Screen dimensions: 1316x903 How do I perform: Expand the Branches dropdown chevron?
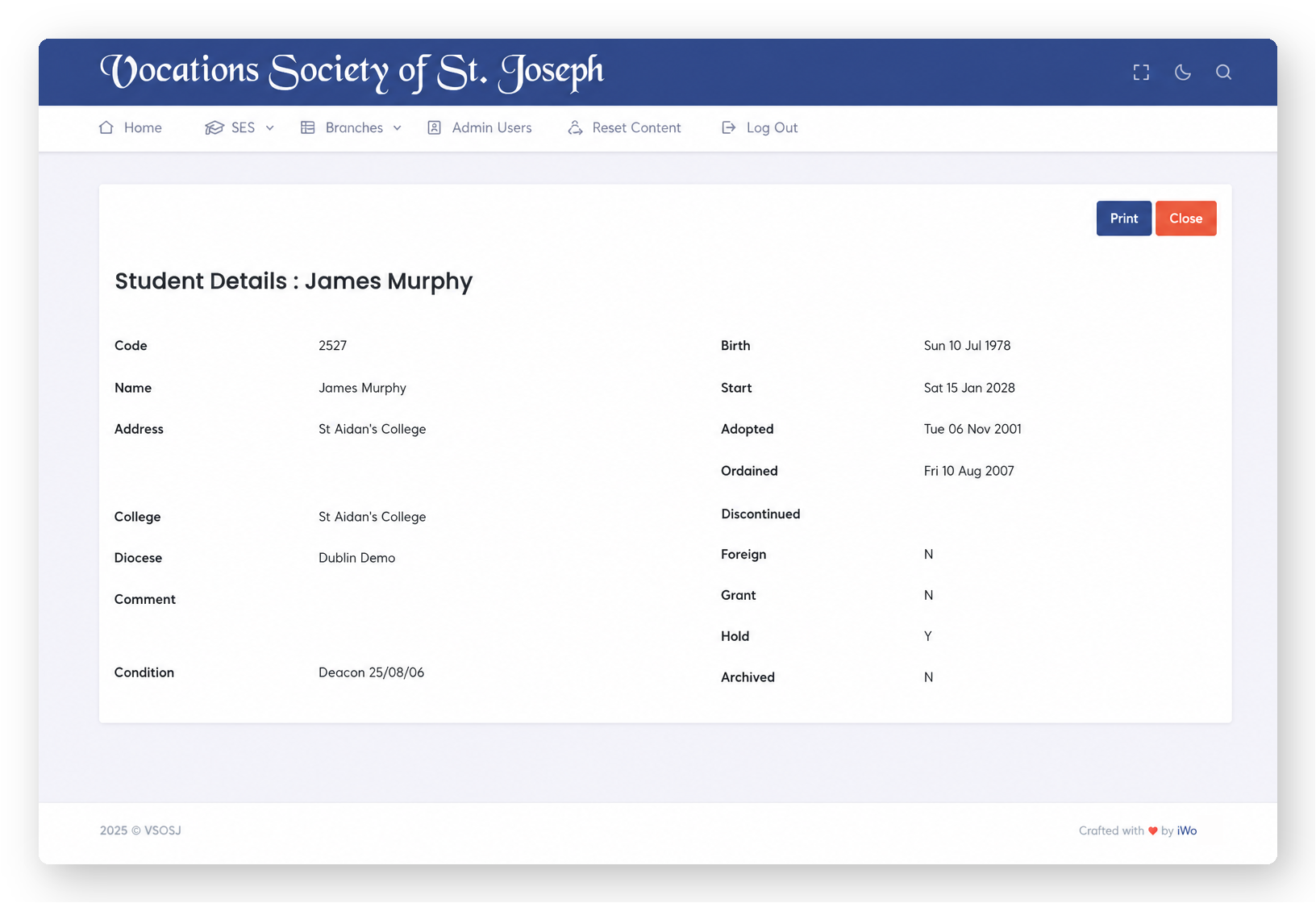(x=398, y=128)
